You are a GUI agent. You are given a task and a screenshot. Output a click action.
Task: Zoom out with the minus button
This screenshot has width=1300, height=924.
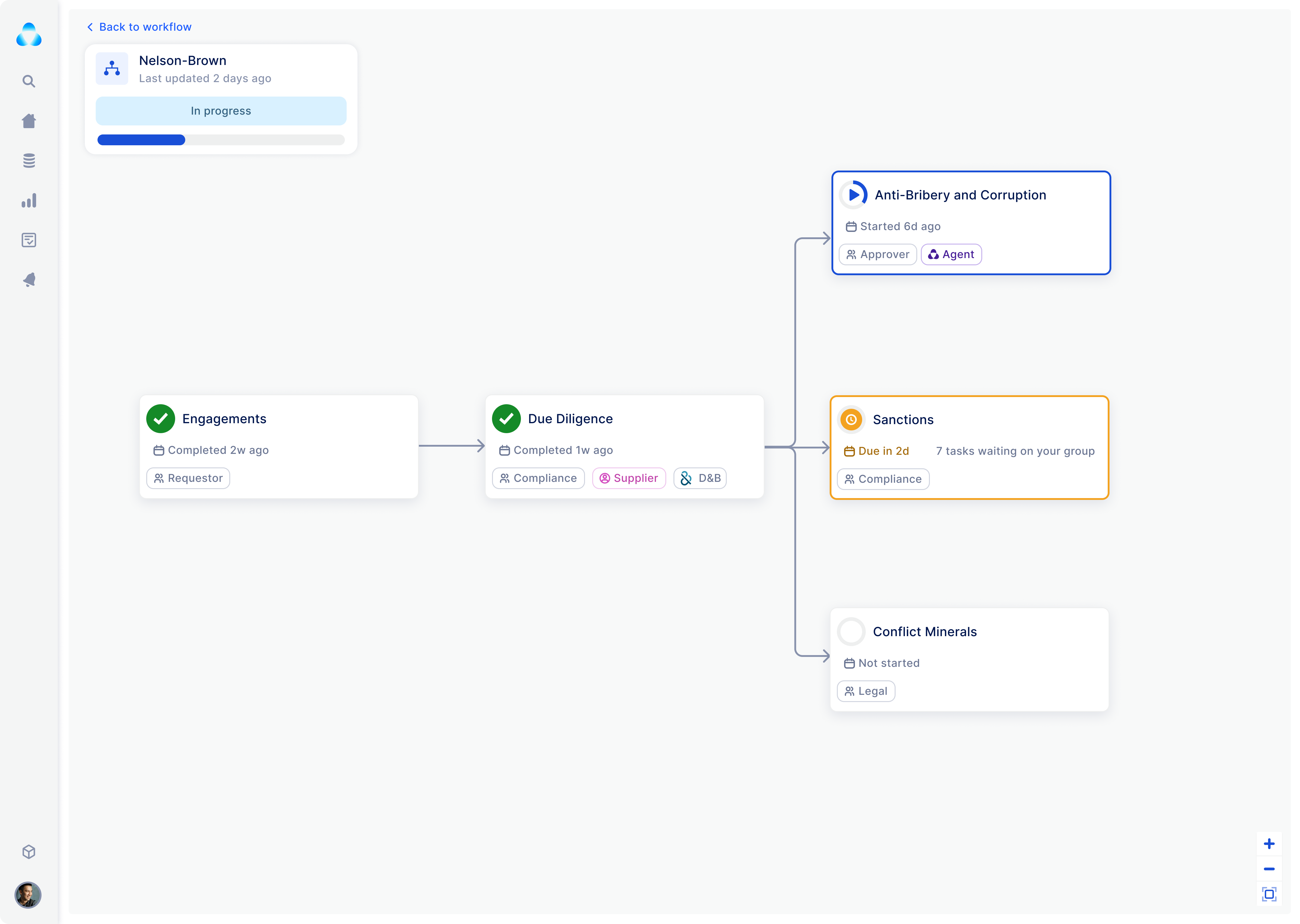1269,869
